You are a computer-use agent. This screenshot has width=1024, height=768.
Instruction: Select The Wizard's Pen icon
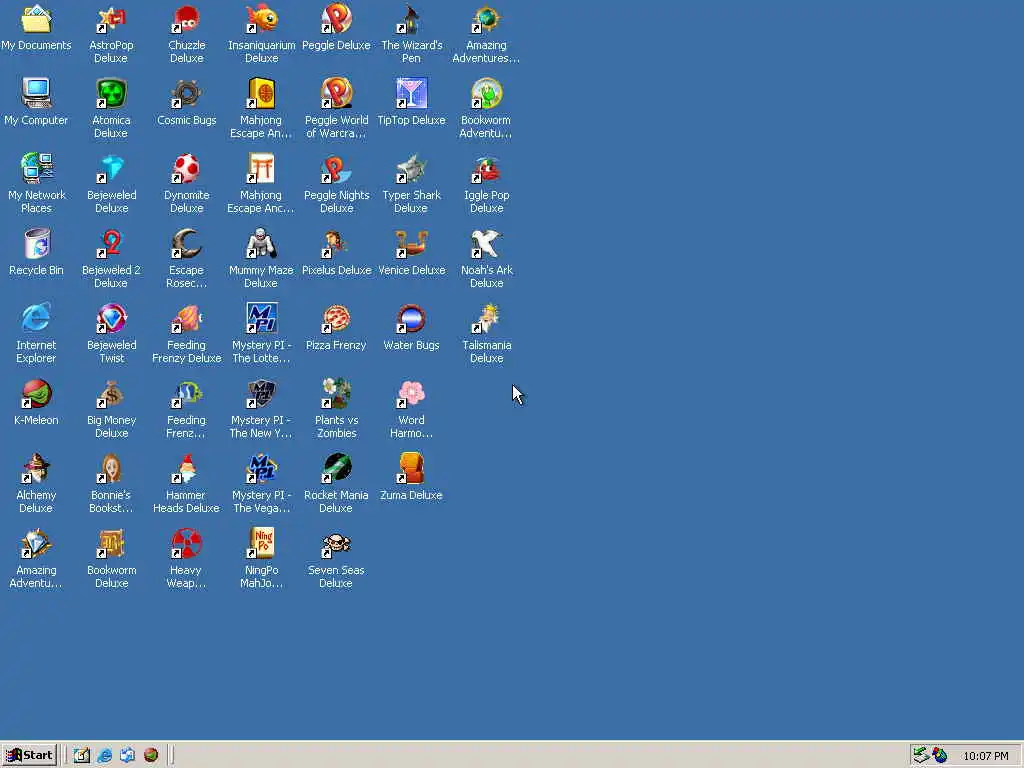pyautogui.click(x=411, y=20)
